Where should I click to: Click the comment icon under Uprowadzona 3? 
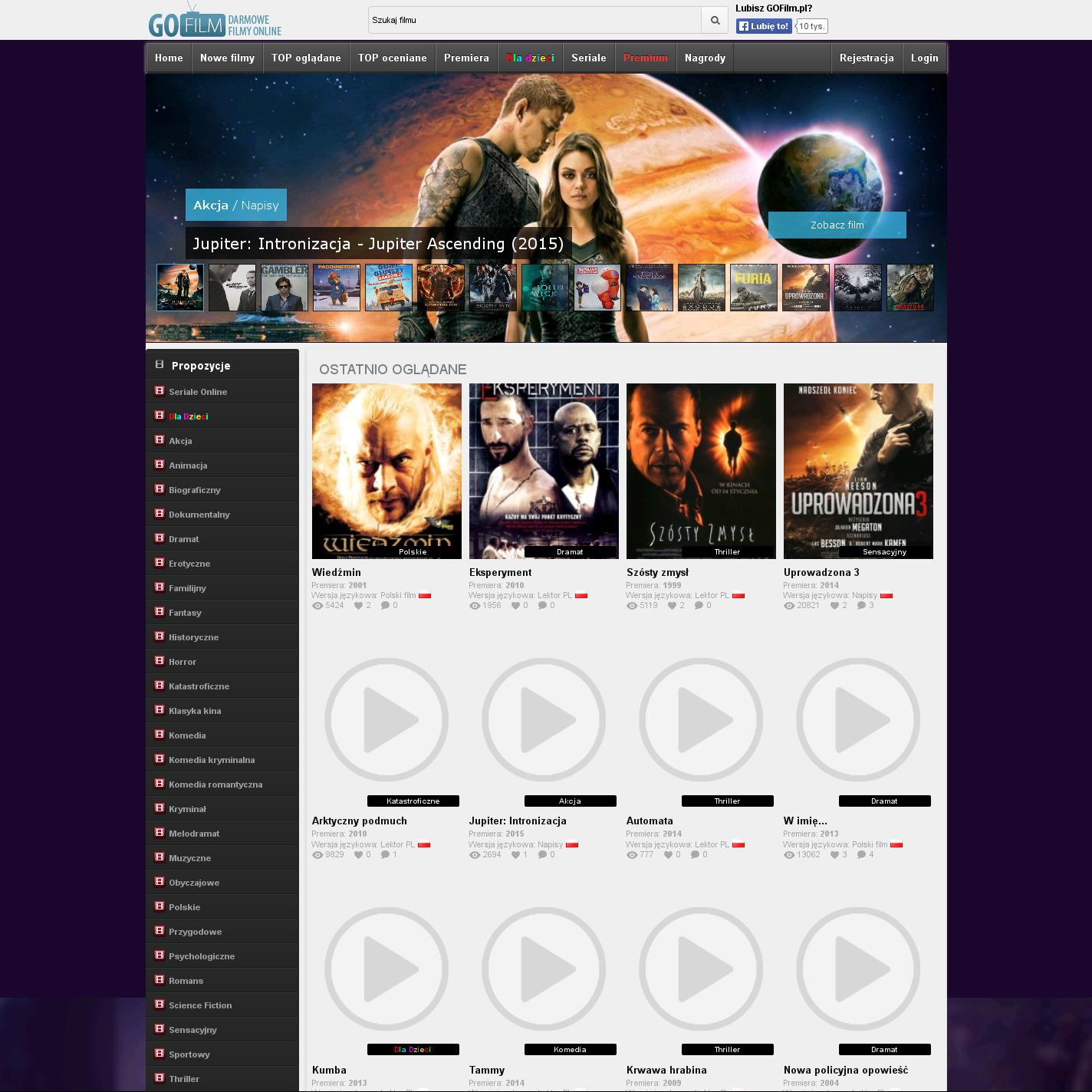[x=861, y=606]
